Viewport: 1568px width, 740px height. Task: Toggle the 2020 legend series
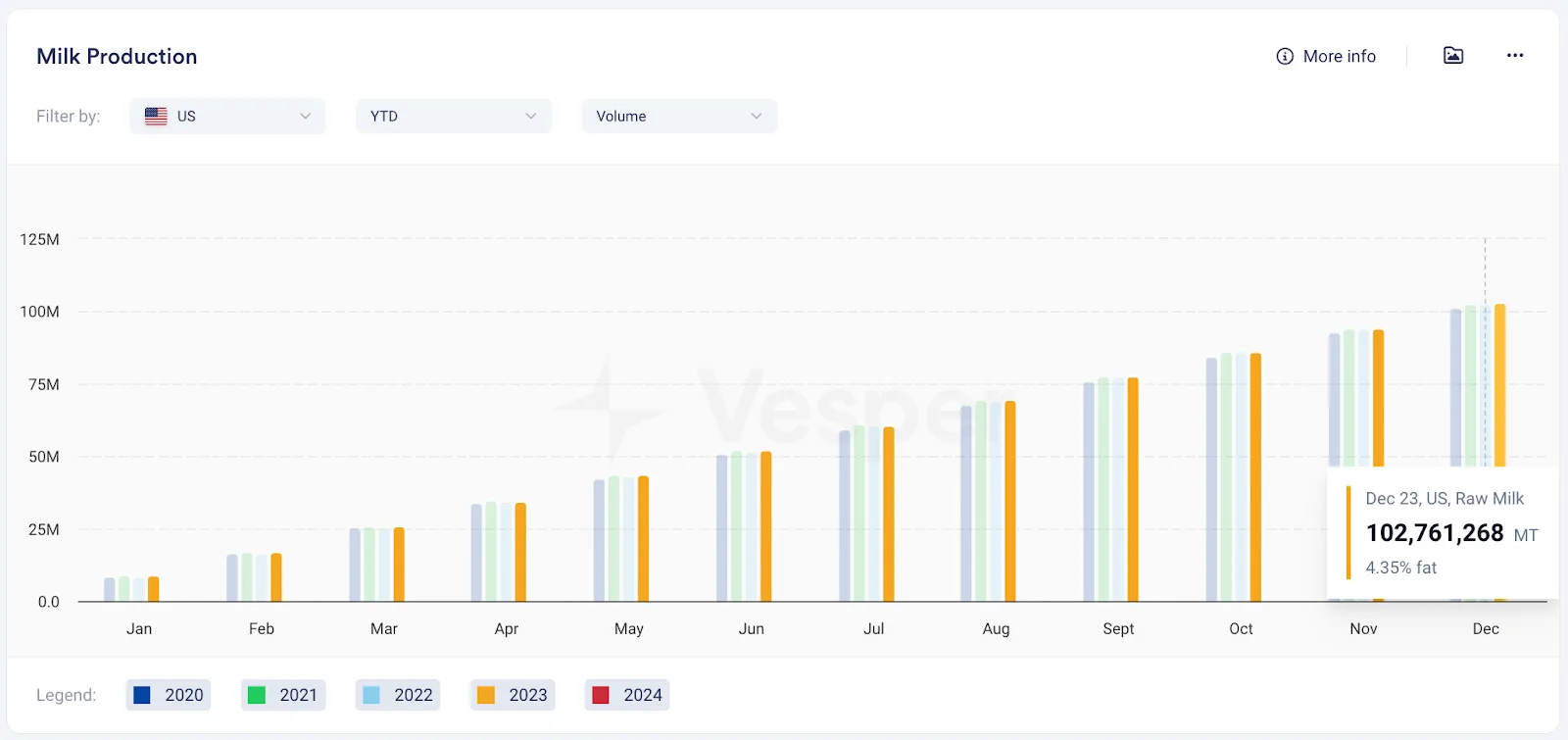tap(169, 695)
